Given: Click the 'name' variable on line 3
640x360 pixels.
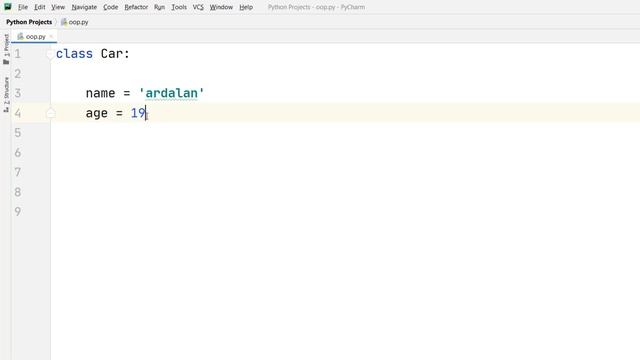Looking at the screenshot, I should (x=100, y=93).
